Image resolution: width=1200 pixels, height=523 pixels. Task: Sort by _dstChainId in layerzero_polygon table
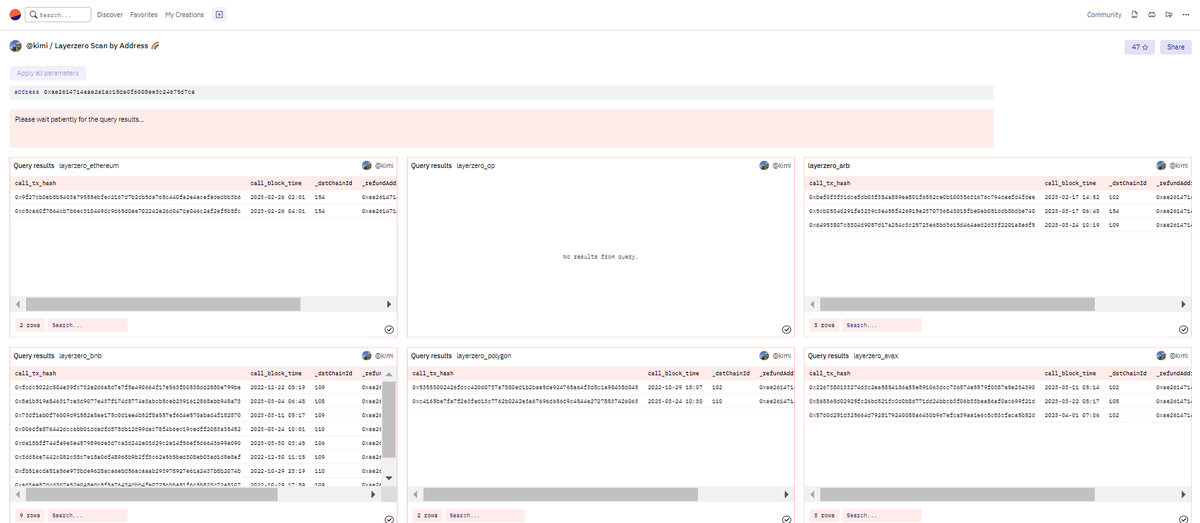pos(731,374)
